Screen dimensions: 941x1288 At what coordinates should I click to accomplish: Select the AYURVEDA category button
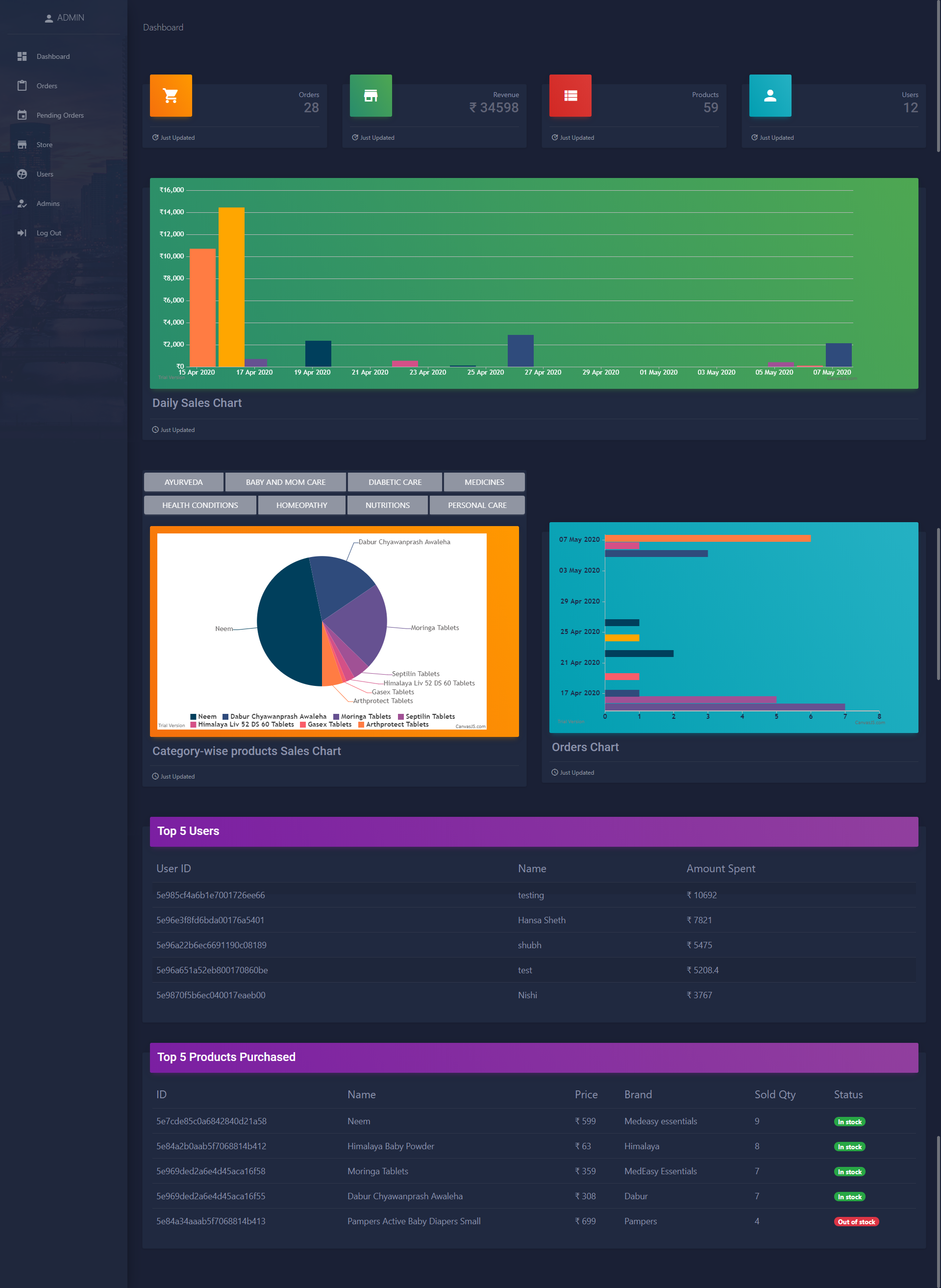click(x=183, y=482)
